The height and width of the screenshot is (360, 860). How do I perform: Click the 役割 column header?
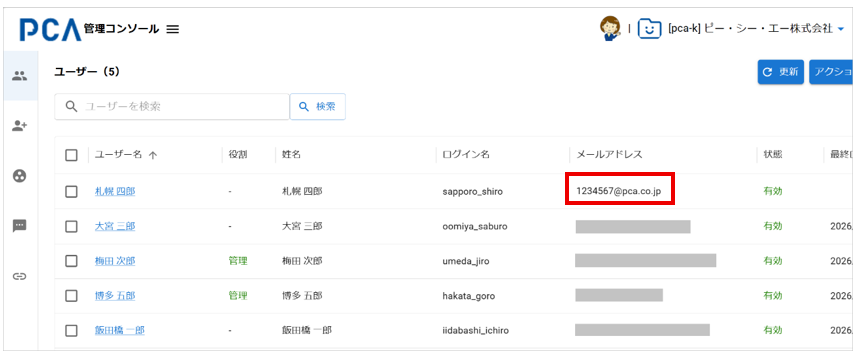tap(238, 155)
